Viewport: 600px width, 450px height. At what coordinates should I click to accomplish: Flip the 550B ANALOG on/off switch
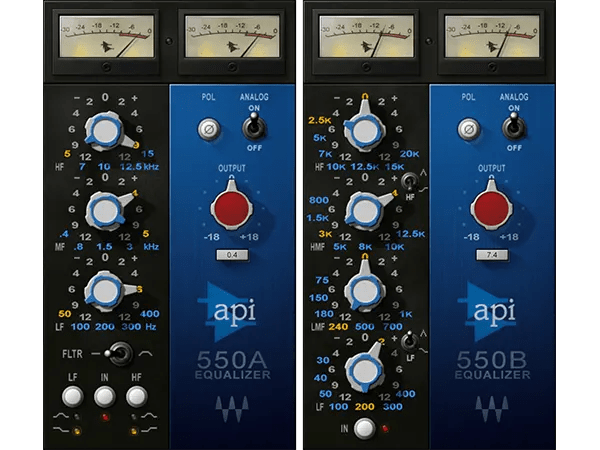(514, 127)
